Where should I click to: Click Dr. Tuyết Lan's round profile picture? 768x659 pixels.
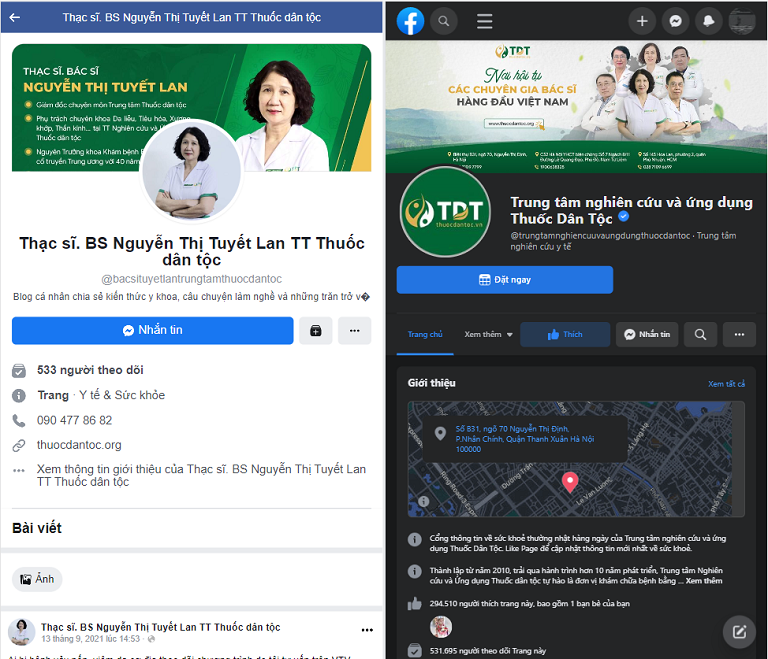click(x=191, y=171)
